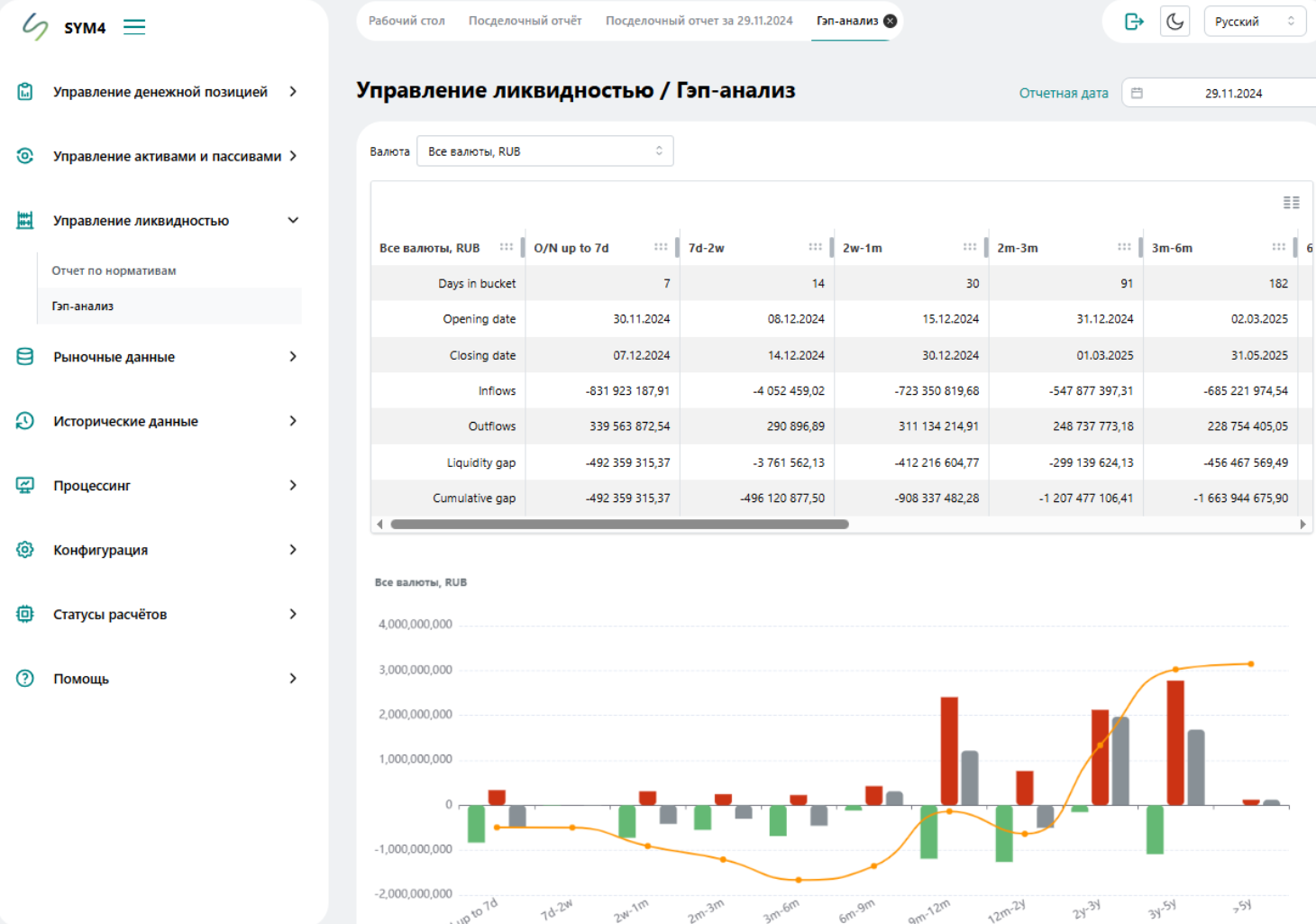1316x924 pixels.
Task: Toggle dark mode with the moon icon
Action: (1174, 22)
